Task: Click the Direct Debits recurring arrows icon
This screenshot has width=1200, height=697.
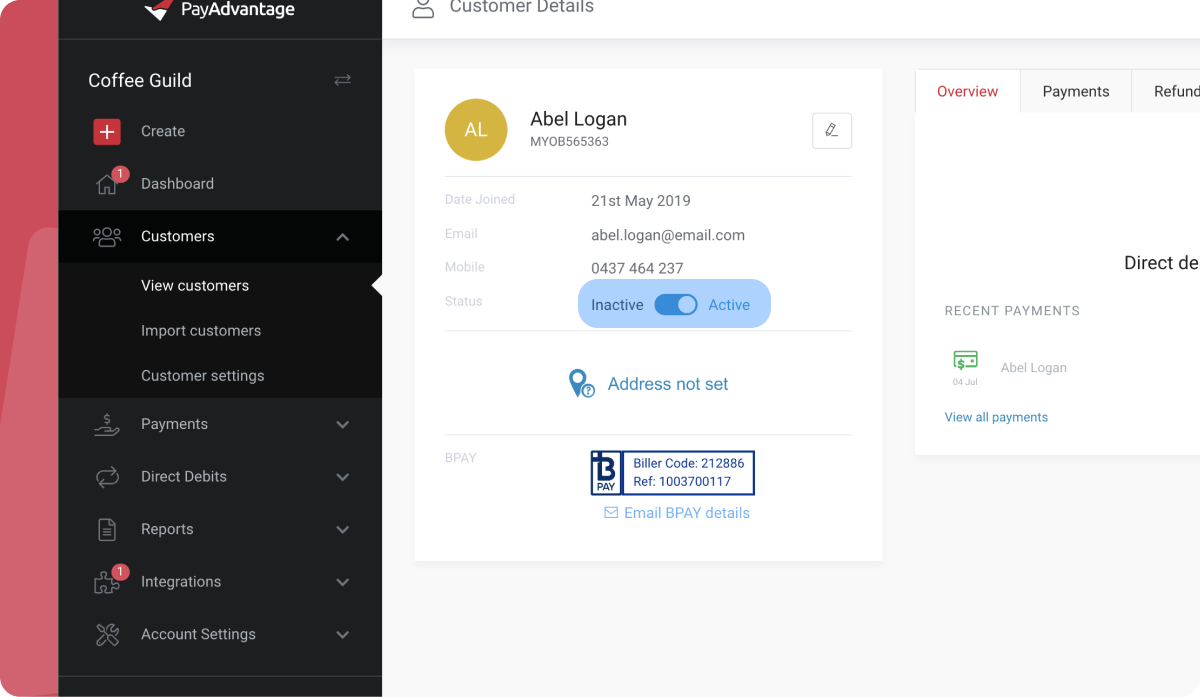Action: coord(107,477)
